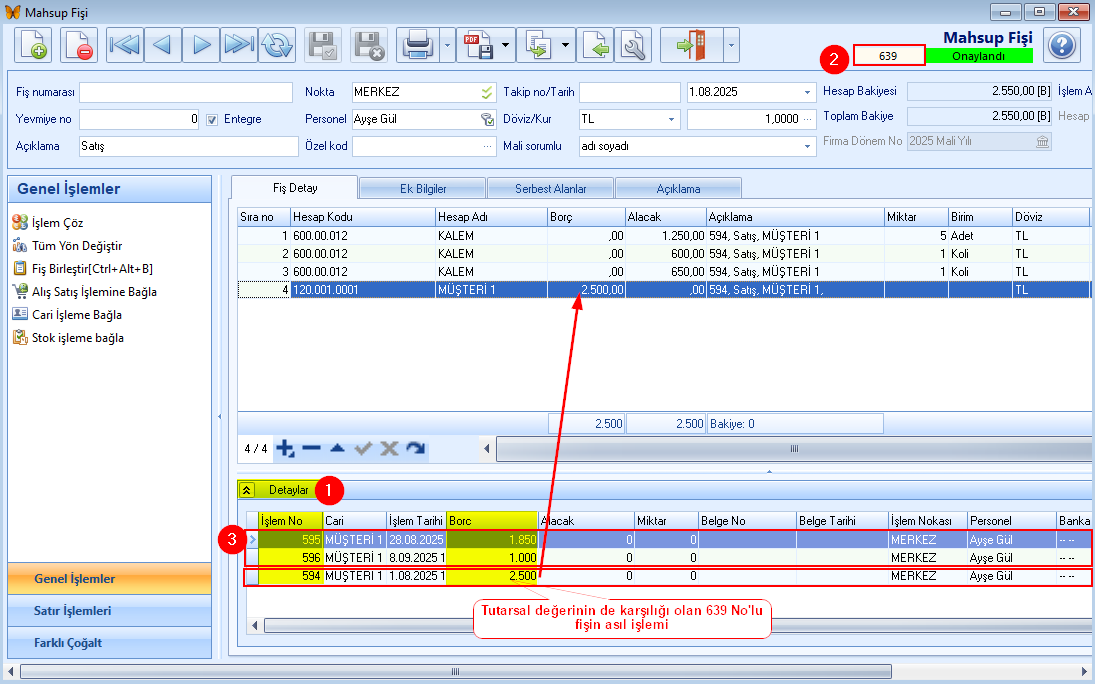Go to the first record

pyautogui.click(x=124, y=45)
